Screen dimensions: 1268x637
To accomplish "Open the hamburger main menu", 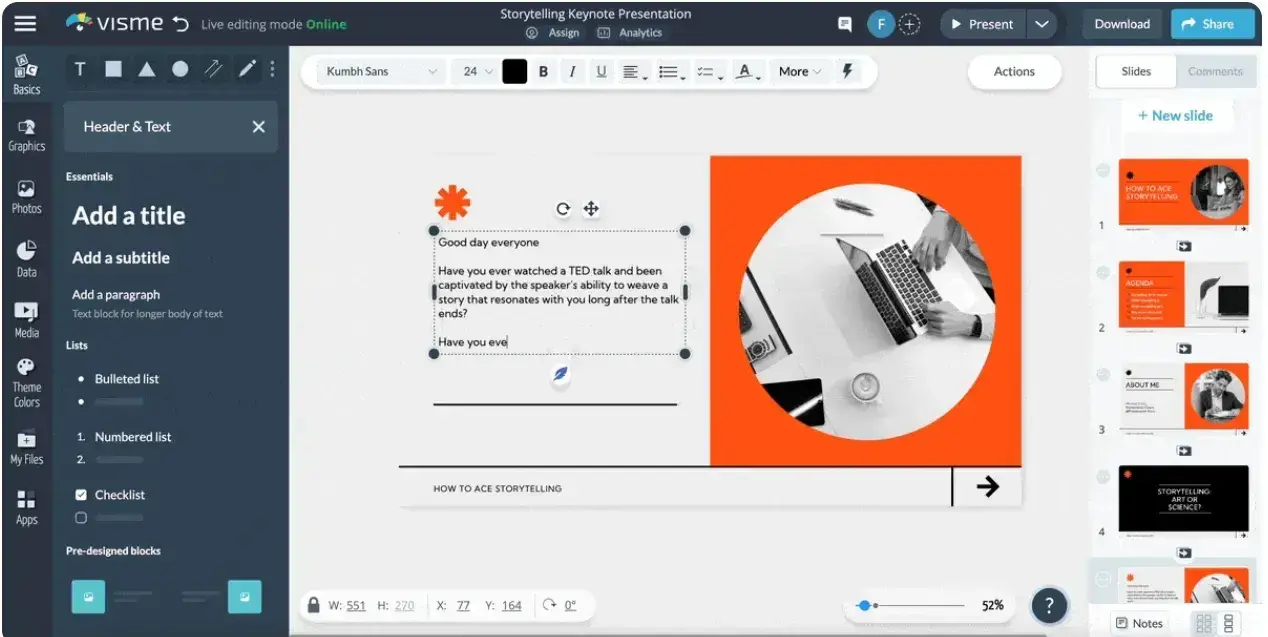I will pyautogui.click(x=25, y=24).
